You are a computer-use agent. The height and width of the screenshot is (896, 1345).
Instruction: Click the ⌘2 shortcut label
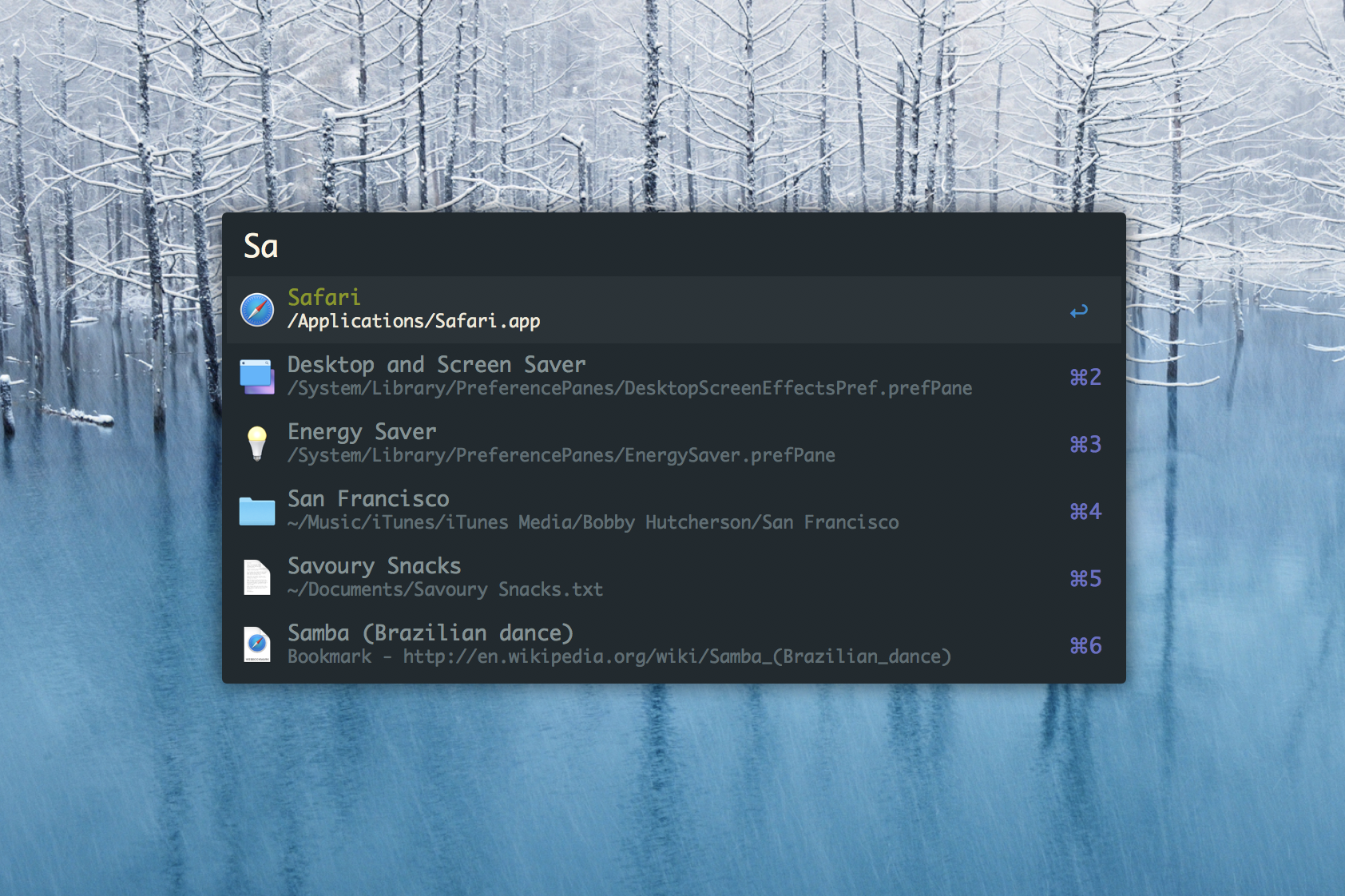(x=1085, y=377)
